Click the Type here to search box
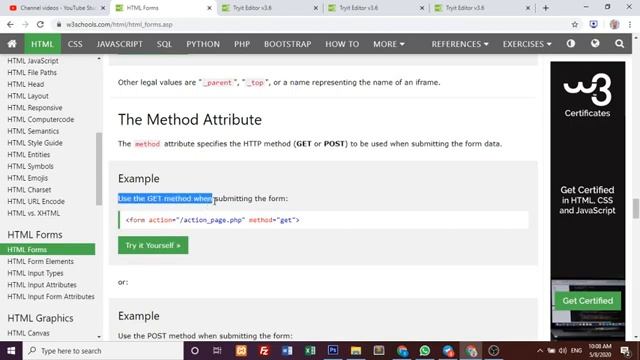This screenshot has height=360, width=640. pyautogui.click(x=103, y=351)
